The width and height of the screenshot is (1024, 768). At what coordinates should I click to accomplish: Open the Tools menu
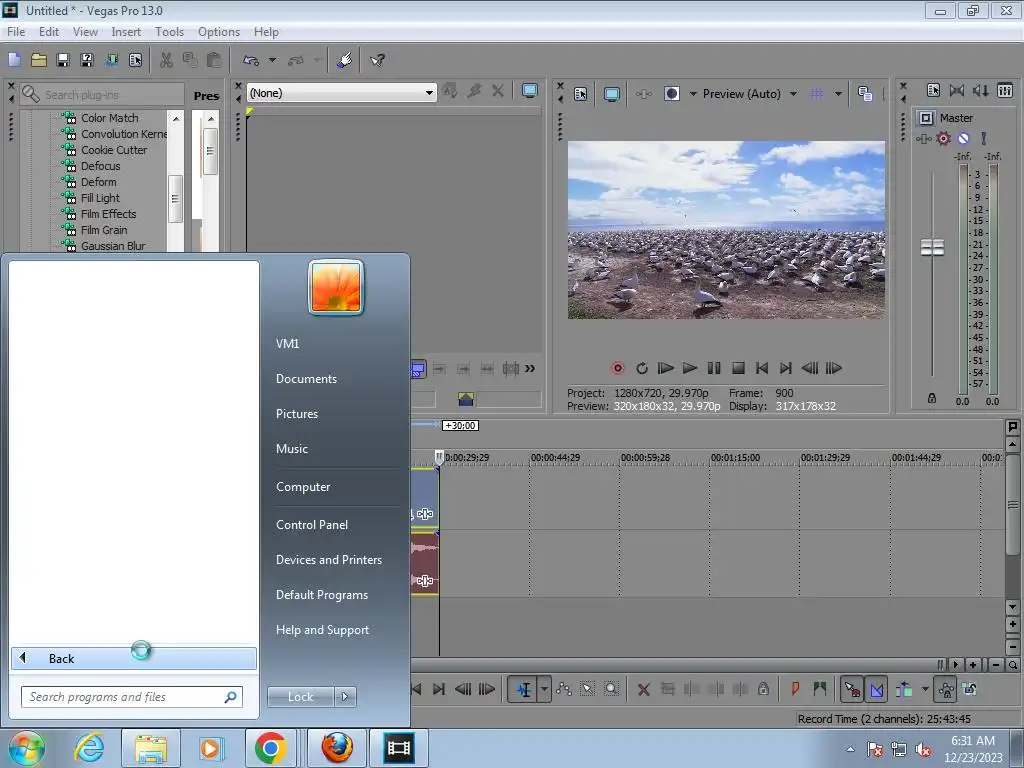point(169,32)
